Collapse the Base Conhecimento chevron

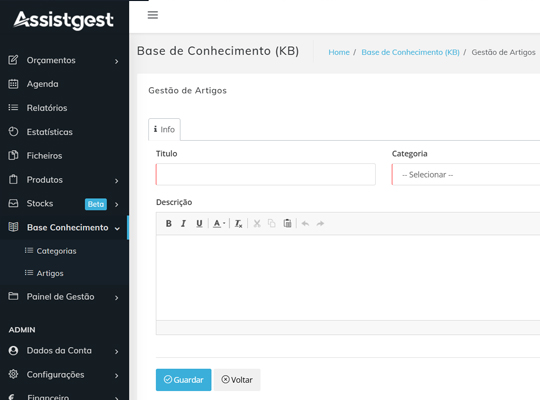pos(117,228)
